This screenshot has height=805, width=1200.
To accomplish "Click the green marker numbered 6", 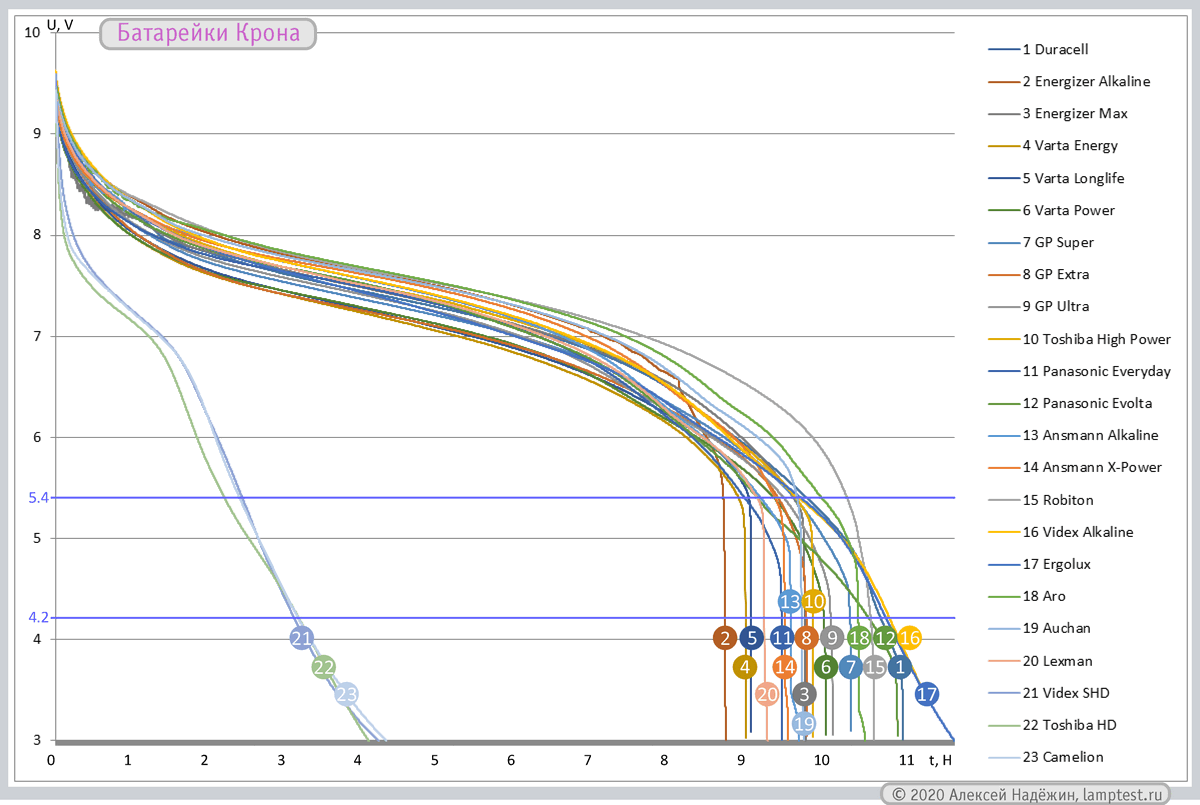I will pyautogui.click(x=826, y=667).
